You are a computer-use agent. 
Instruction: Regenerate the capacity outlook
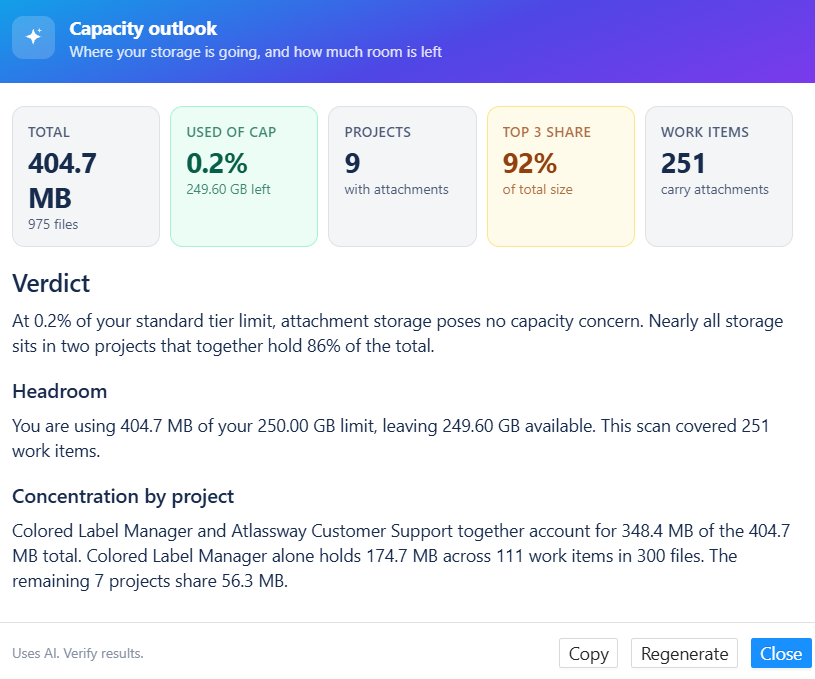pos(685,653)
